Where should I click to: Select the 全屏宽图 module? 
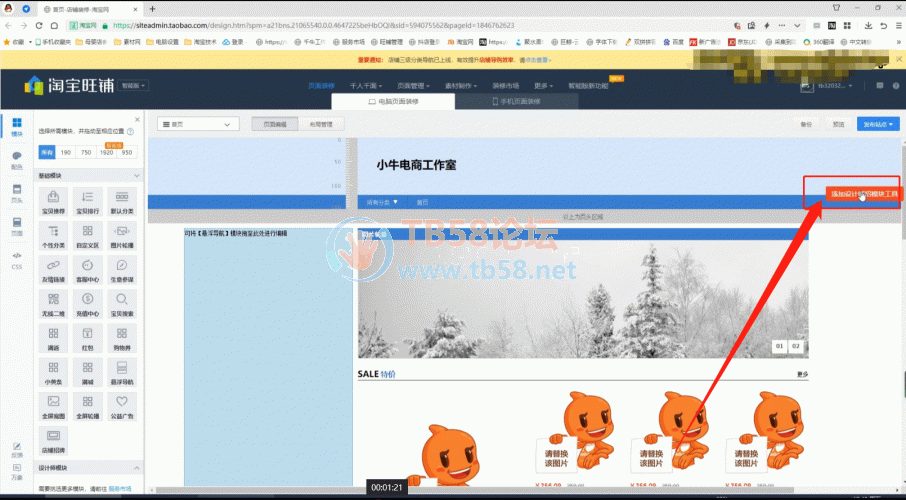point(53,406)
